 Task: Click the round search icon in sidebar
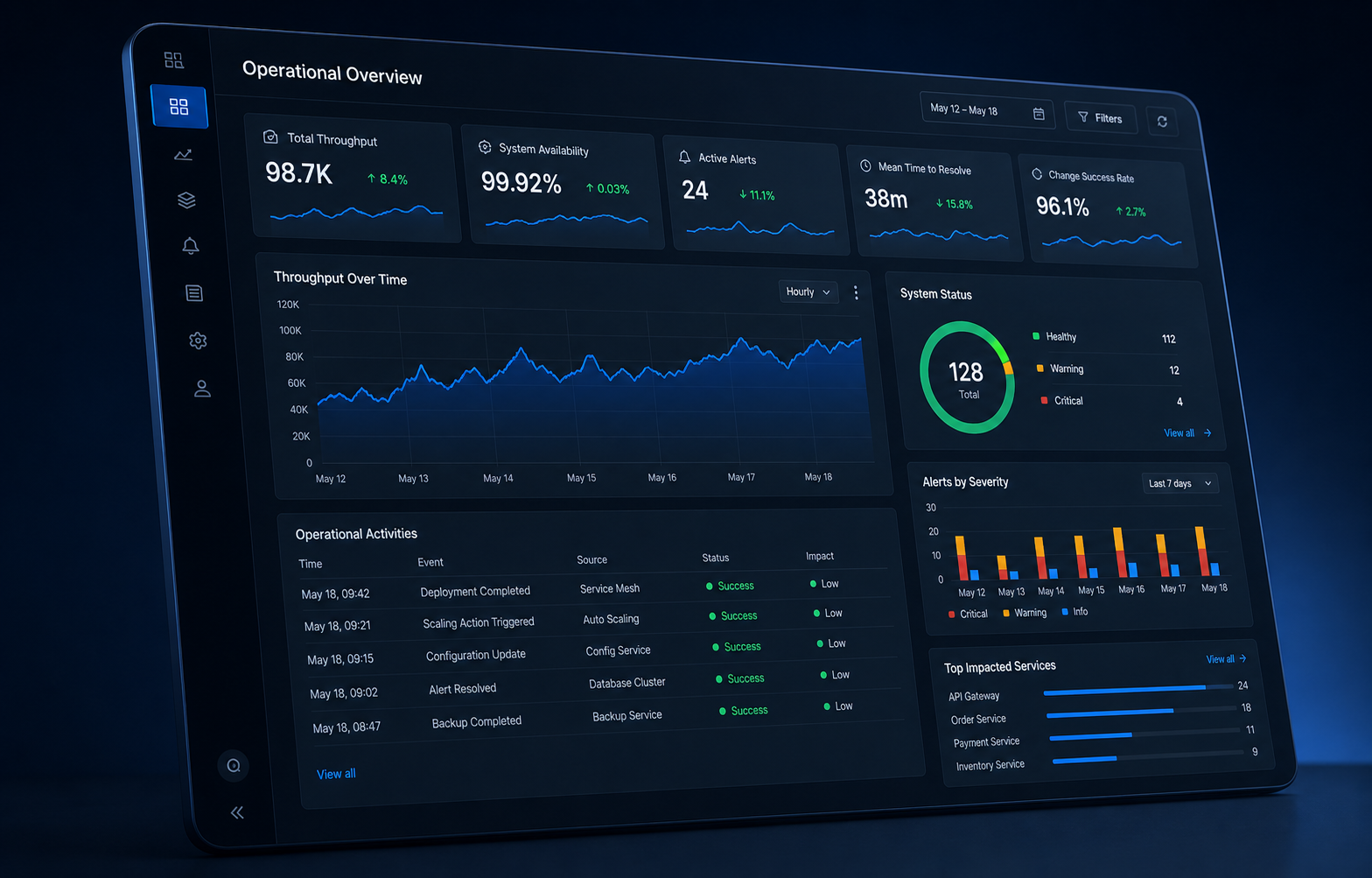coord(234,766)
